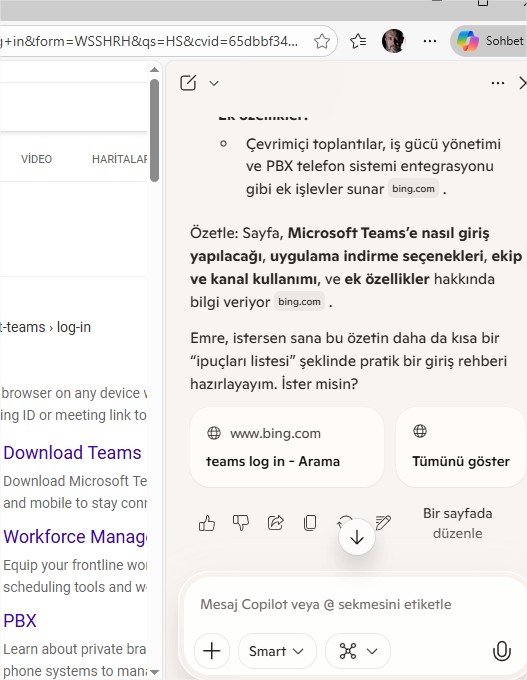Expand the dropdown next to new chat icon
Screen dimensions: 527x680
pyautogui.click(x=214, y=83)
